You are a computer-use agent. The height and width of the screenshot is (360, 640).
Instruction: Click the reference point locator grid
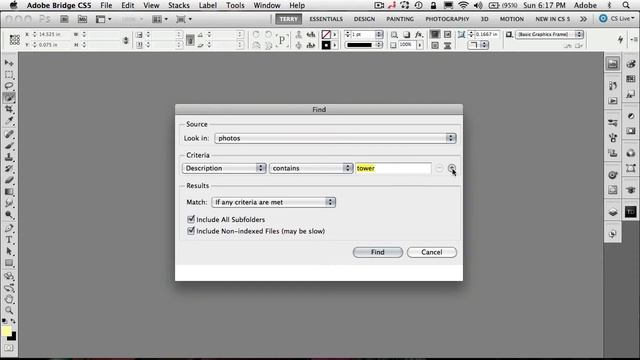15,40
